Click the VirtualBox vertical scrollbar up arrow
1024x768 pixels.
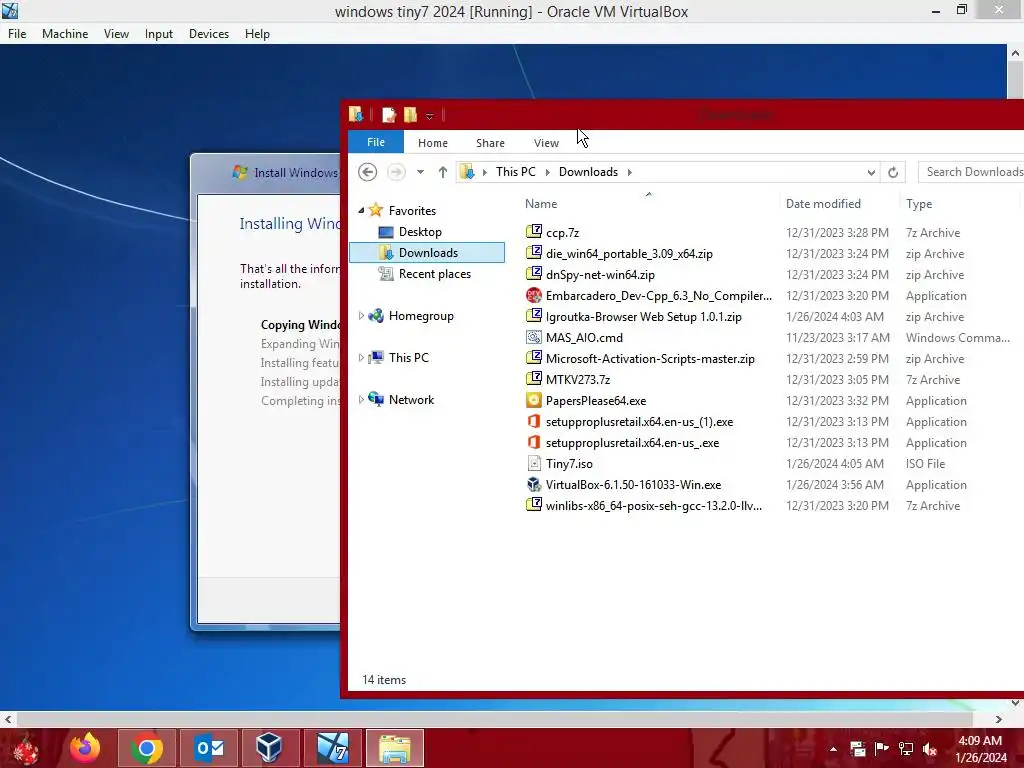(1015, 53)
